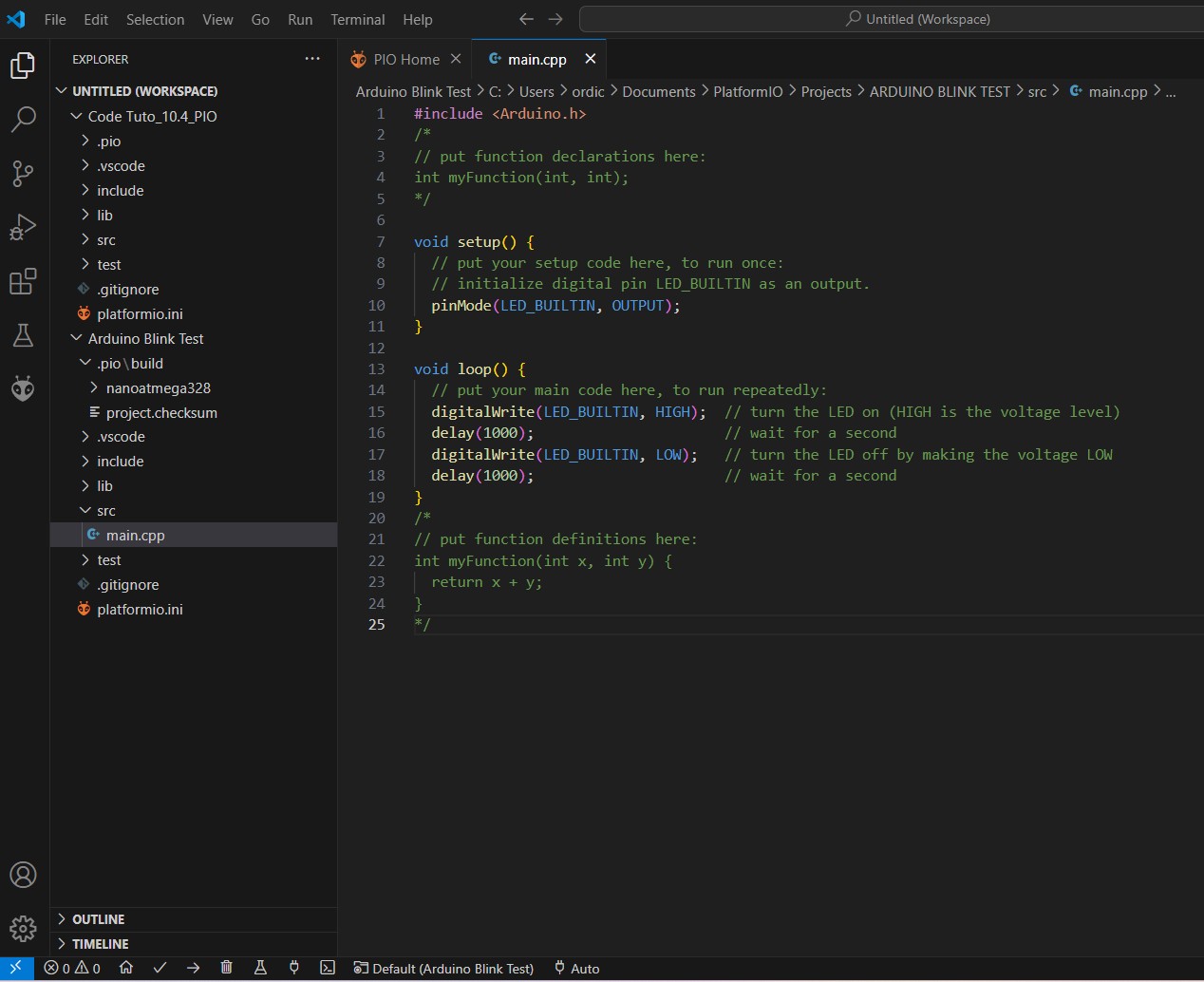Screen dimensions: 1204x982
Task: Click the PlatformIO Upload arrow in status bar
Action: [x=193, y=968]
